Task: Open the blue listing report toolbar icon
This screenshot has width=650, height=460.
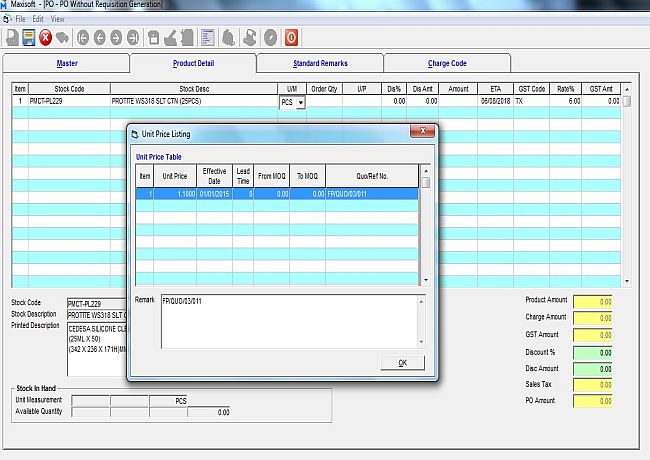Action: 208,38
